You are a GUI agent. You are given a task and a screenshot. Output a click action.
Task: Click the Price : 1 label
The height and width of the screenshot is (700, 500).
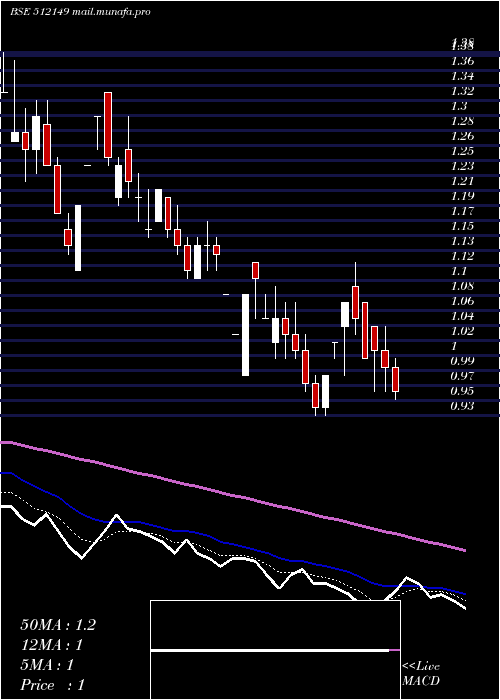click(52, 685)
